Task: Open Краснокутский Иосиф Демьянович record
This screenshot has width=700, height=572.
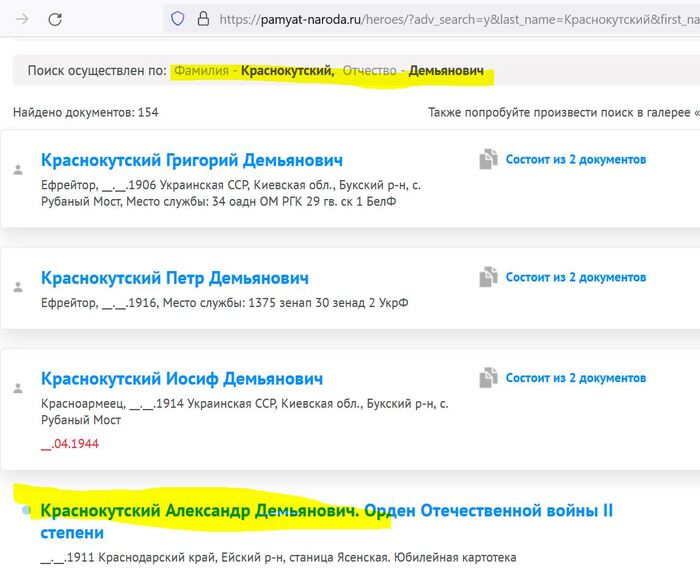Action: coord(181,379)
